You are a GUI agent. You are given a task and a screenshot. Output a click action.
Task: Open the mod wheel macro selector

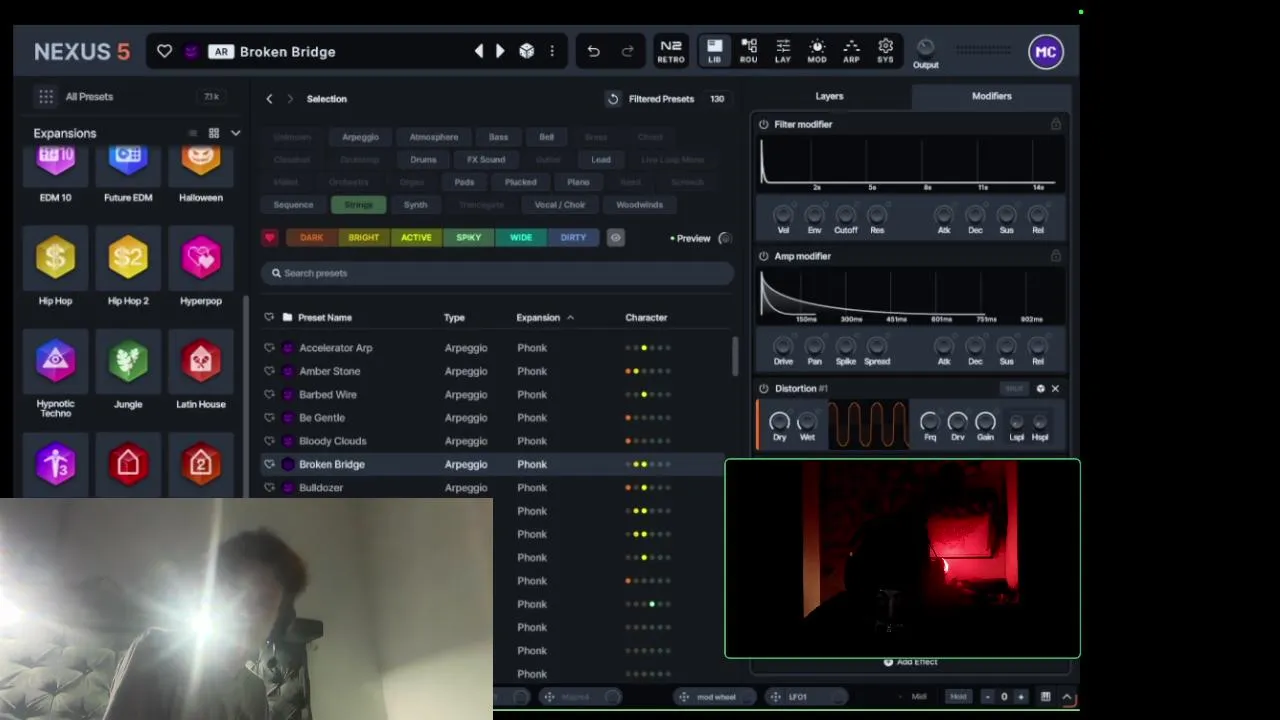click(715, 697)
